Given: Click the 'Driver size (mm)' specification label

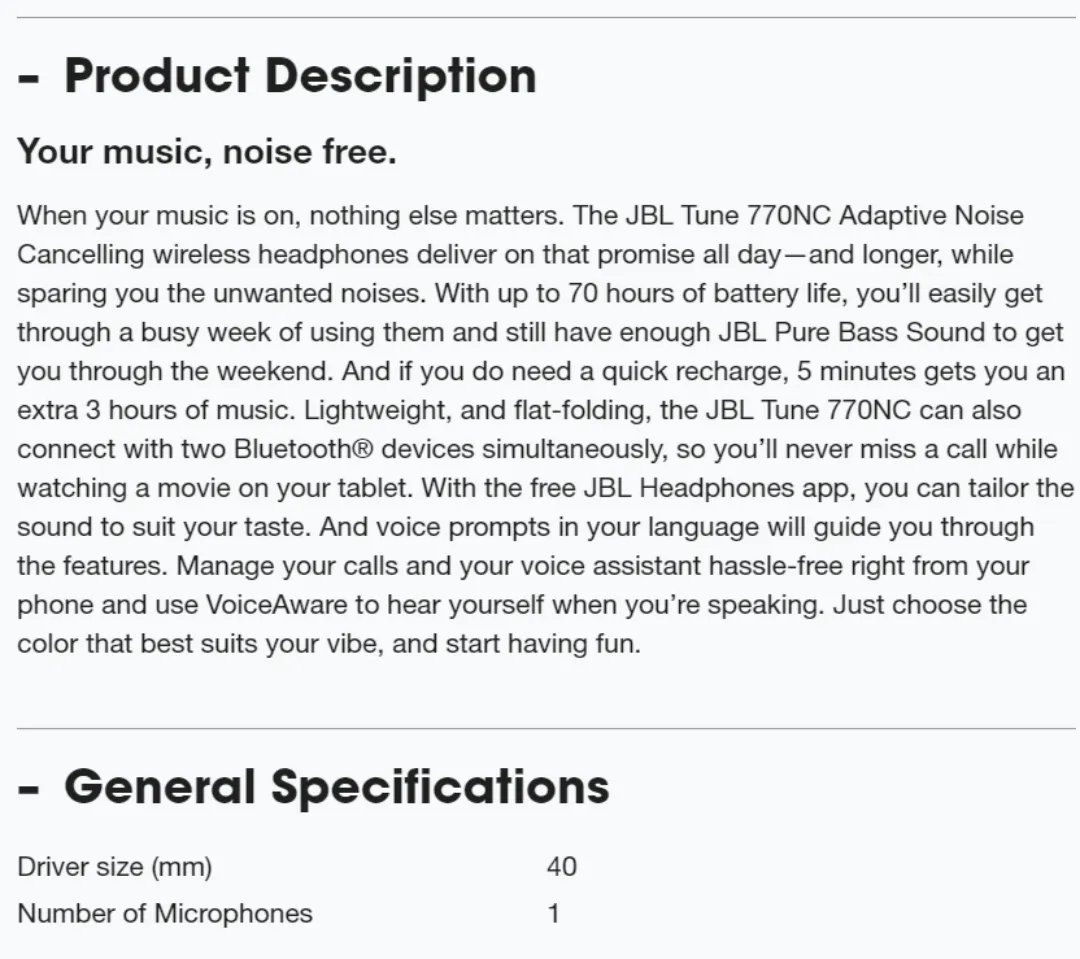Looking at the screenshot, I should click(114, 867).
